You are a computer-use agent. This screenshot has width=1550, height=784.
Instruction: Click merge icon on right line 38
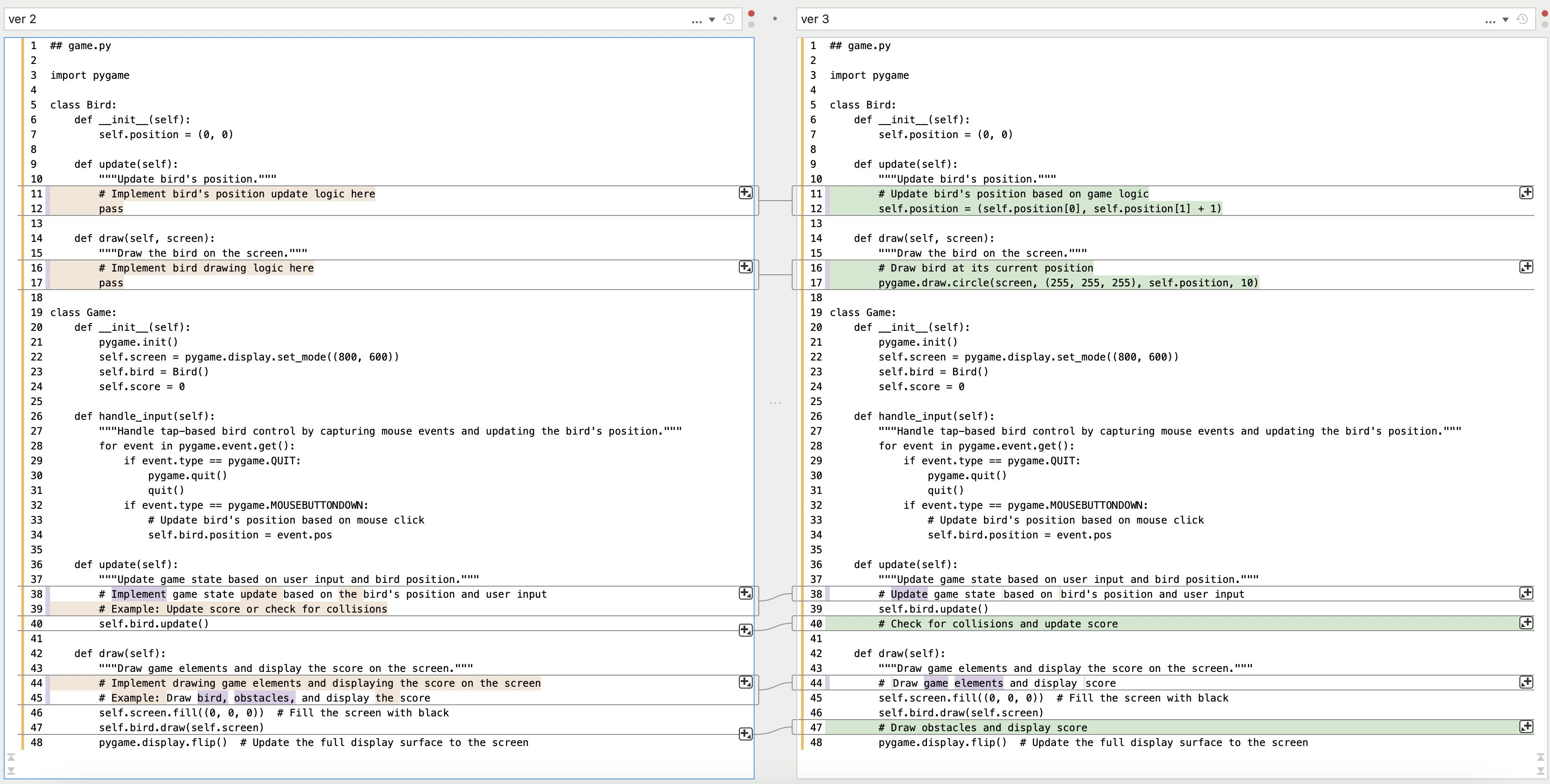pyautogui.click(x=1526, y=593)
